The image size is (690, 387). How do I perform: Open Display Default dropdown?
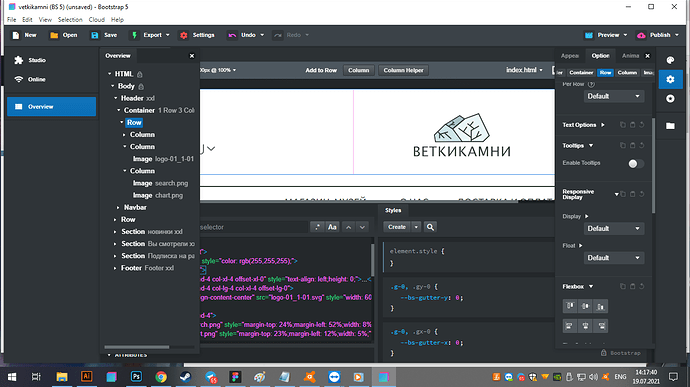614,229
